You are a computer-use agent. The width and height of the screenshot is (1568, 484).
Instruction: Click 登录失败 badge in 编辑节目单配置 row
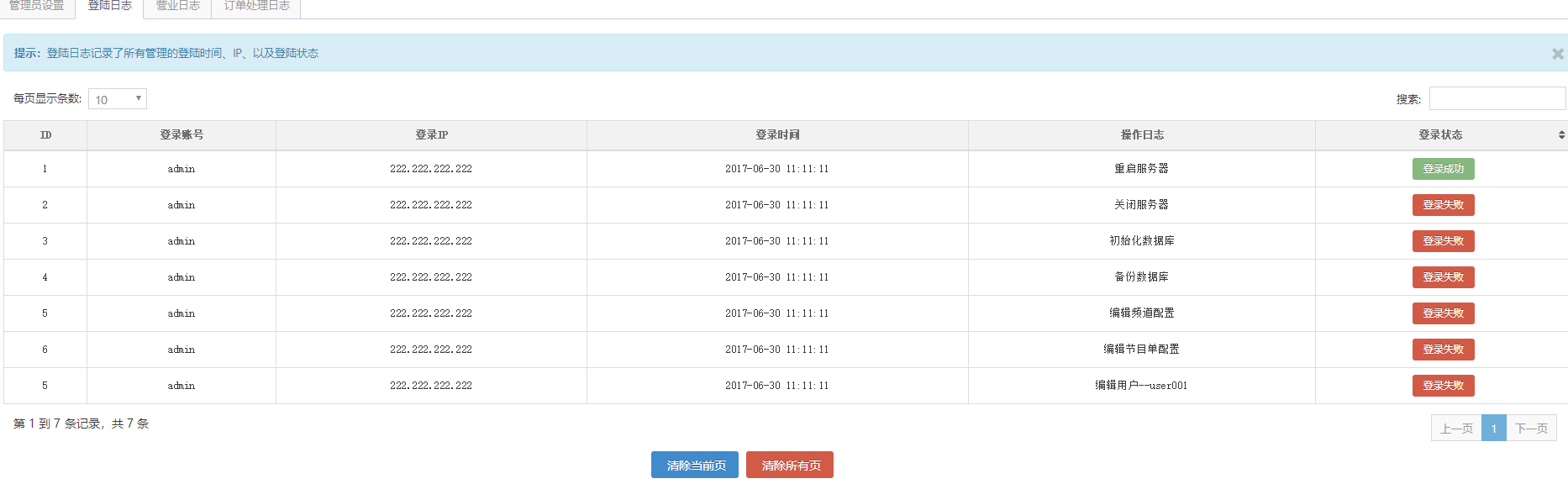click(x=1443, y=350)
